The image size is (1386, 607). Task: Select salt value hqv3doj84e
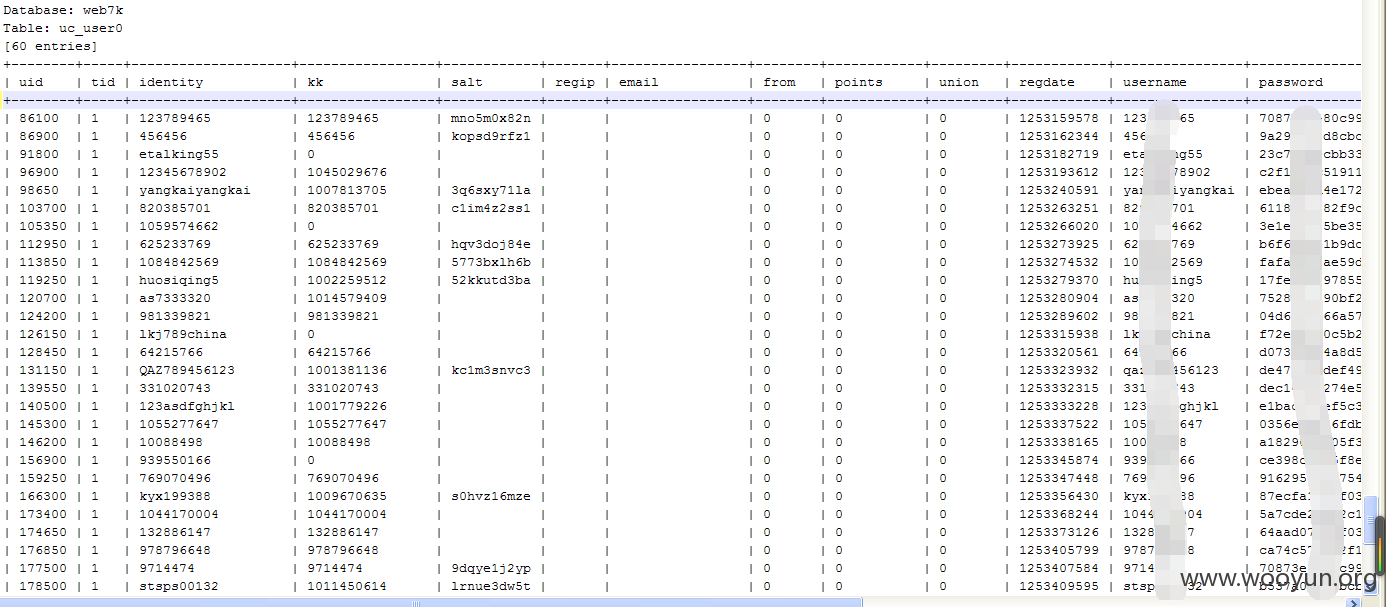491,244
